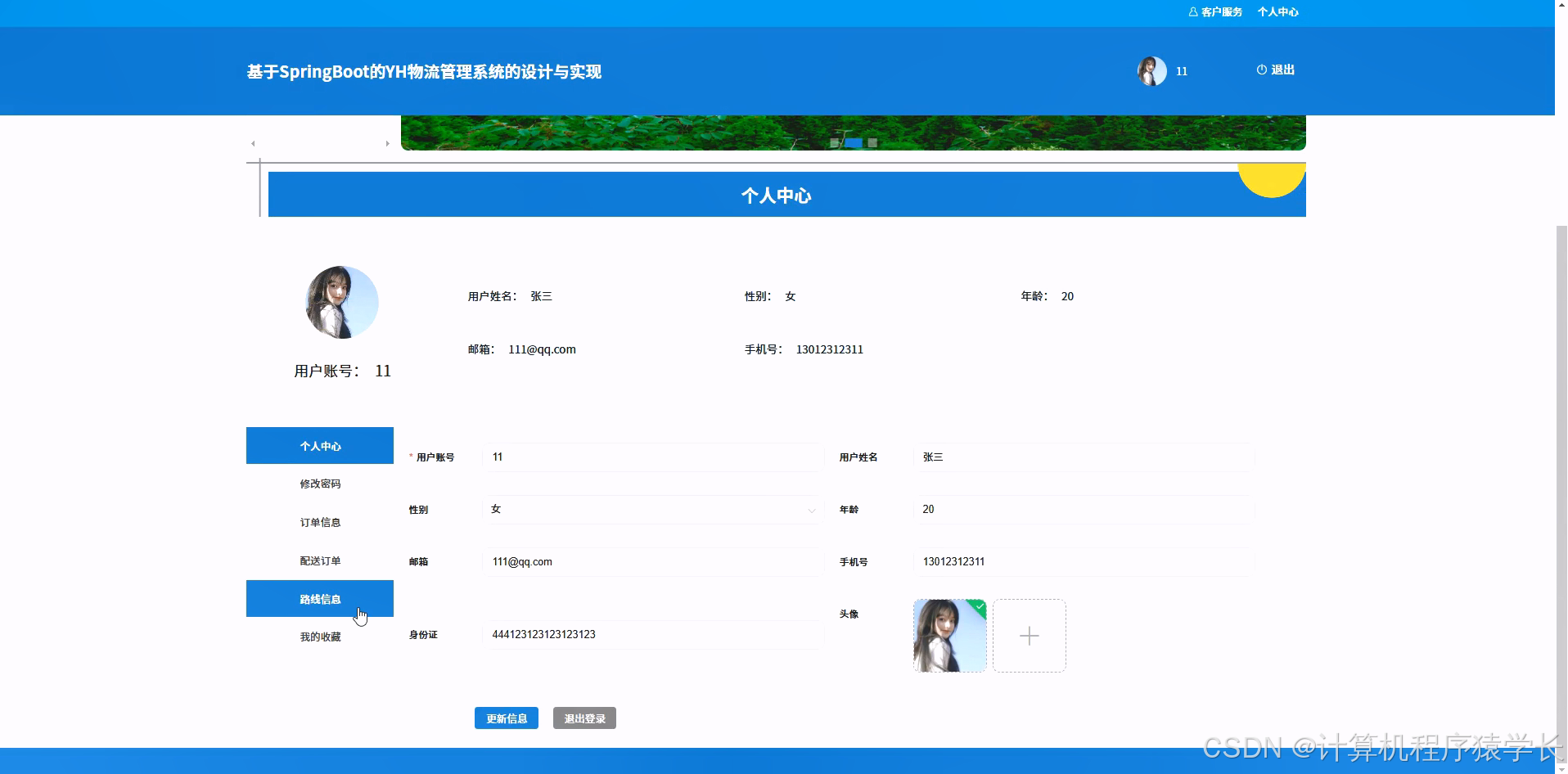Click the first carousel indicator dot
The height and width of the screenshot is (774, 1568).
point(835,142)
